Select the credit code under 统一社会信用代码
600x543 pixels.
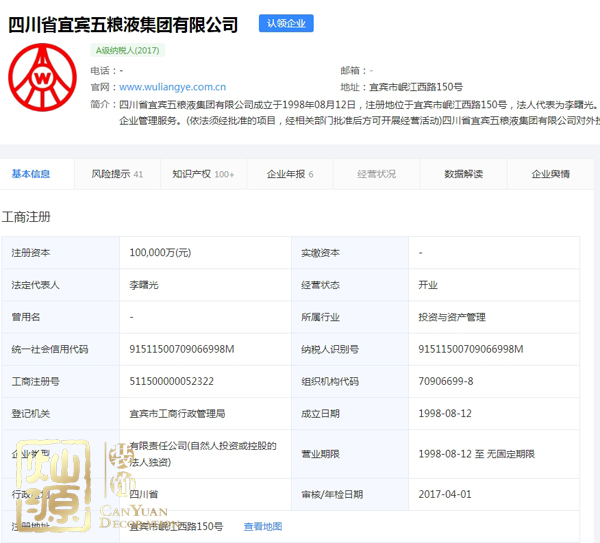click(182, 349)
